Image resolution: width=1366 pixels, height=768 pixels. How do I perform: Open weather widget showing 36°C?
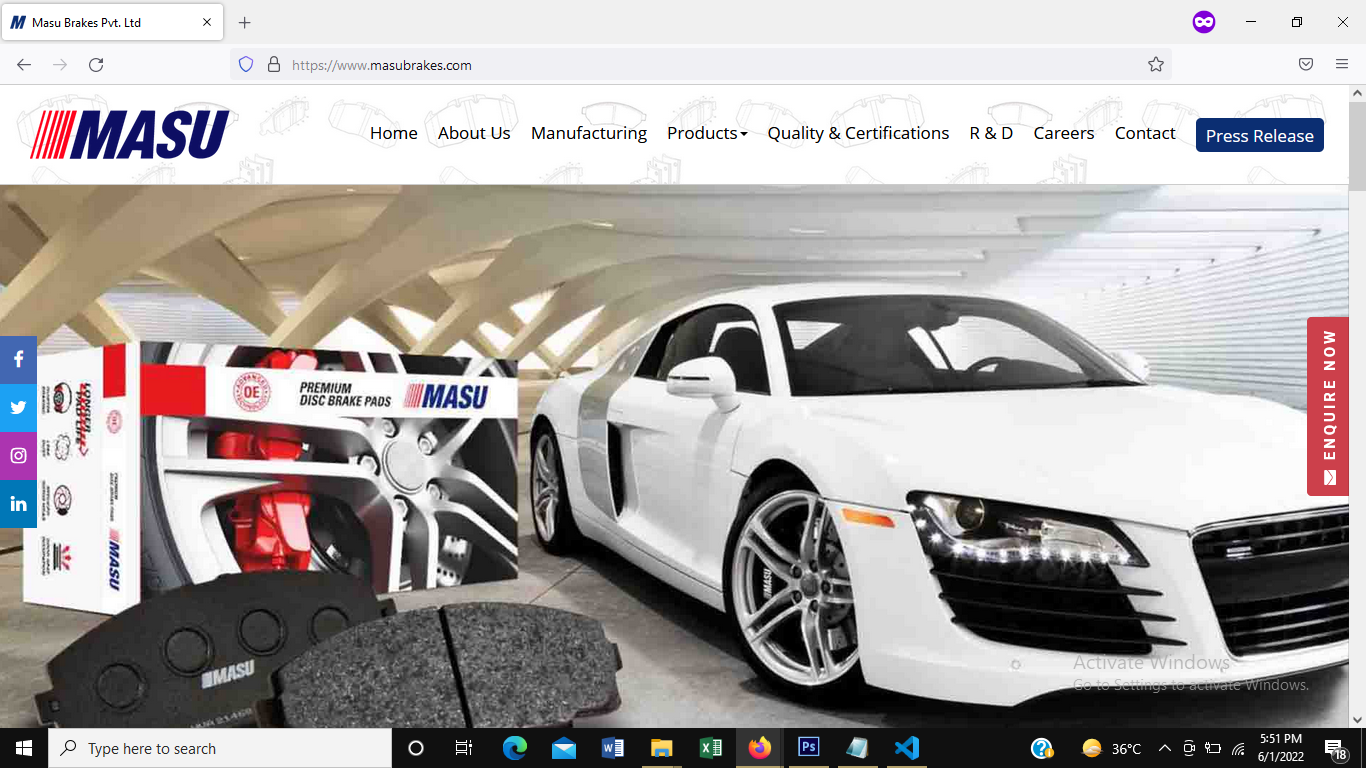1112,748
